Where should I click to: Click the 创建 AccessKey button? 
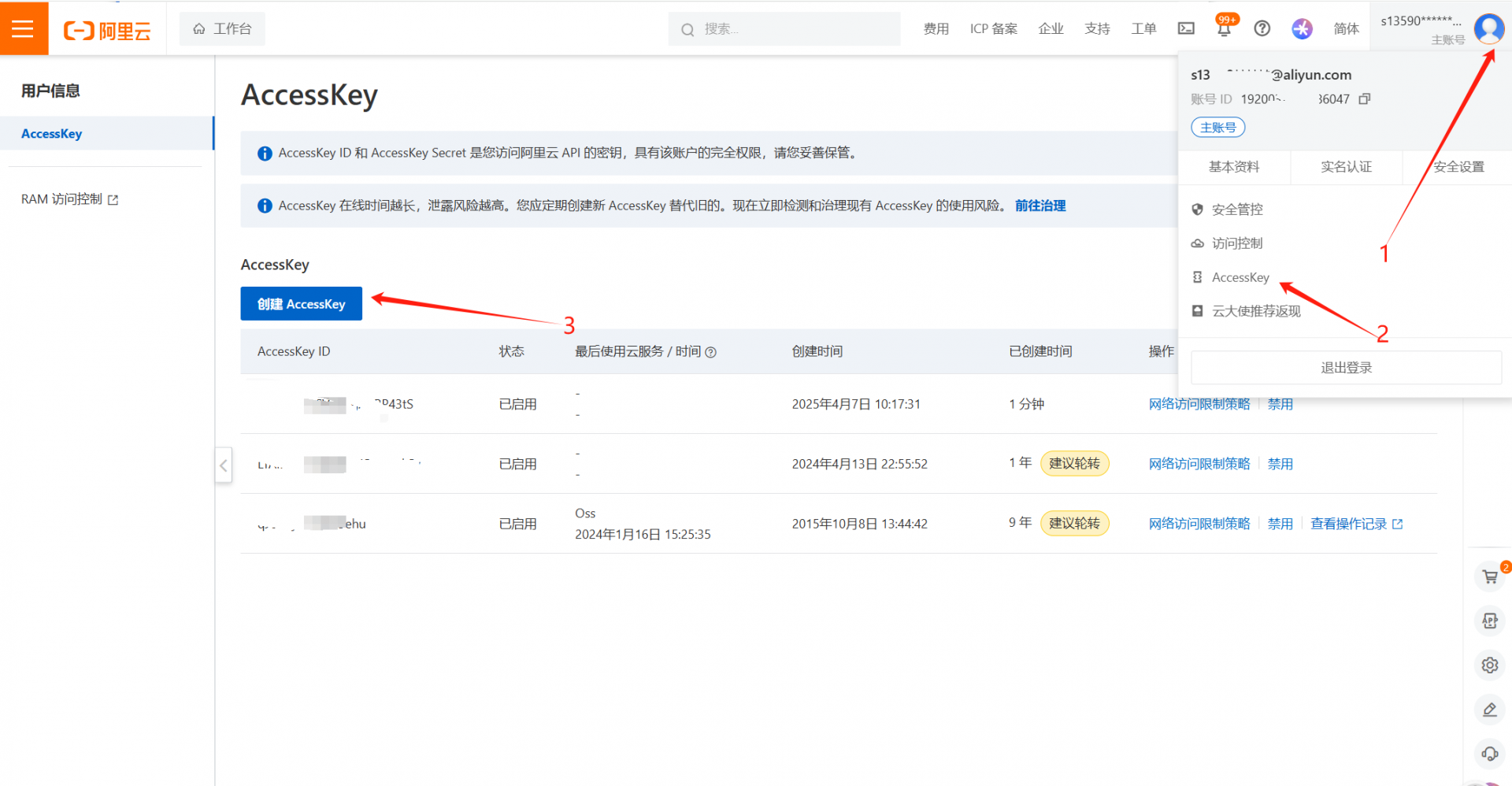point(302,304)
